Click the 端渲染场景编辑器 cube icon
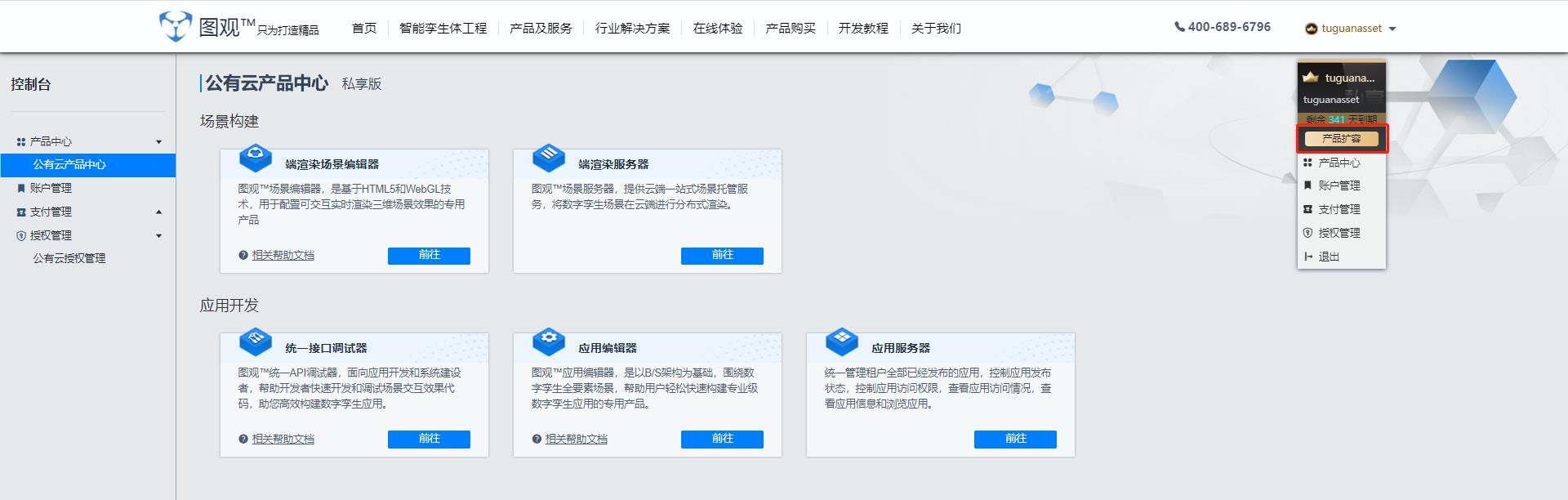 (256, 157)
